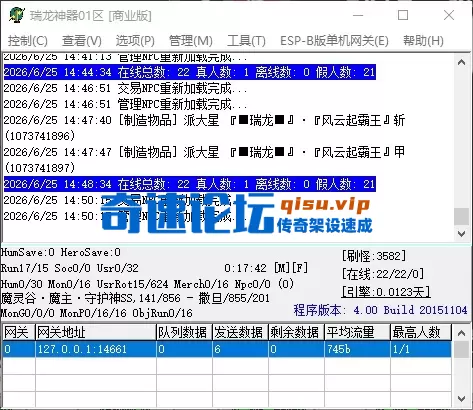The image size is (473, 410).
Task: Click the Hum0/30 Mon0/16 UsrRot15/624 line
Action: [x=147, y=284]
